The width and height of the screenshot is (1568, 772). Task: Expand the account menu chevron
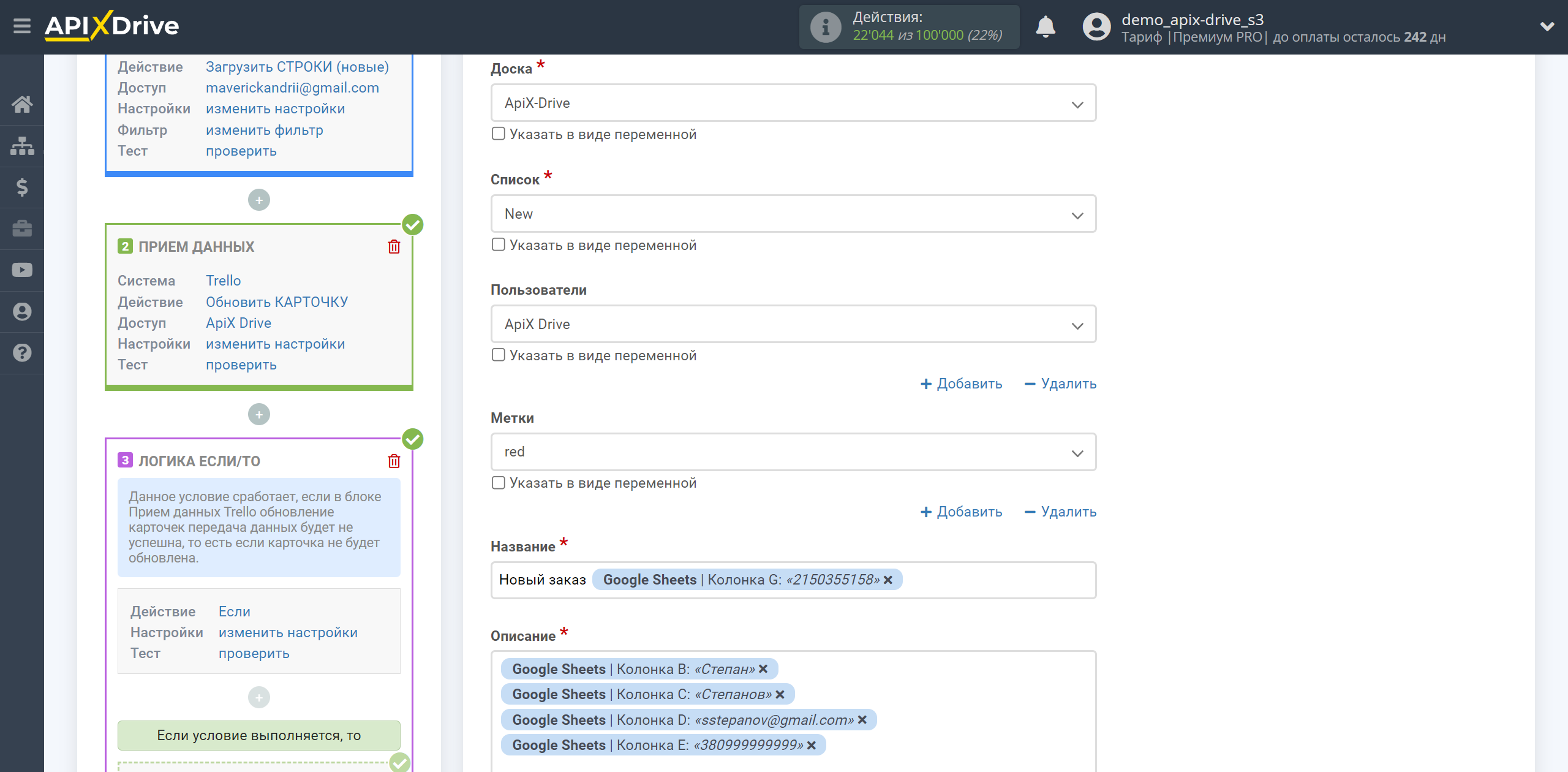click(x=1547, y=26)
